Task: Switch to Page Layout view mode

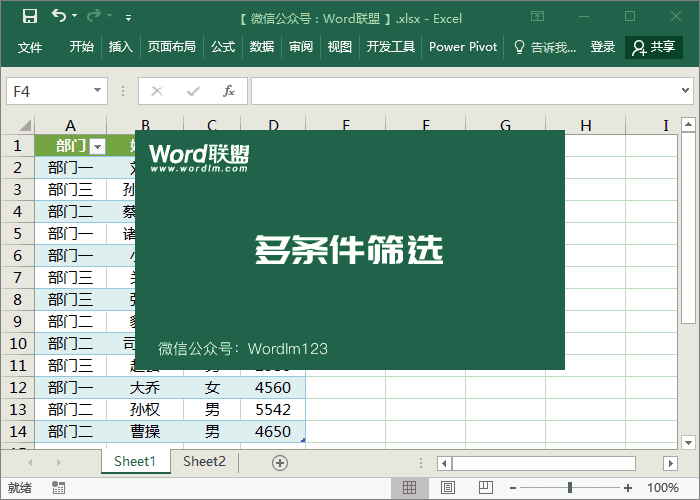Action: pyautogui.click(x=445, y=488)
